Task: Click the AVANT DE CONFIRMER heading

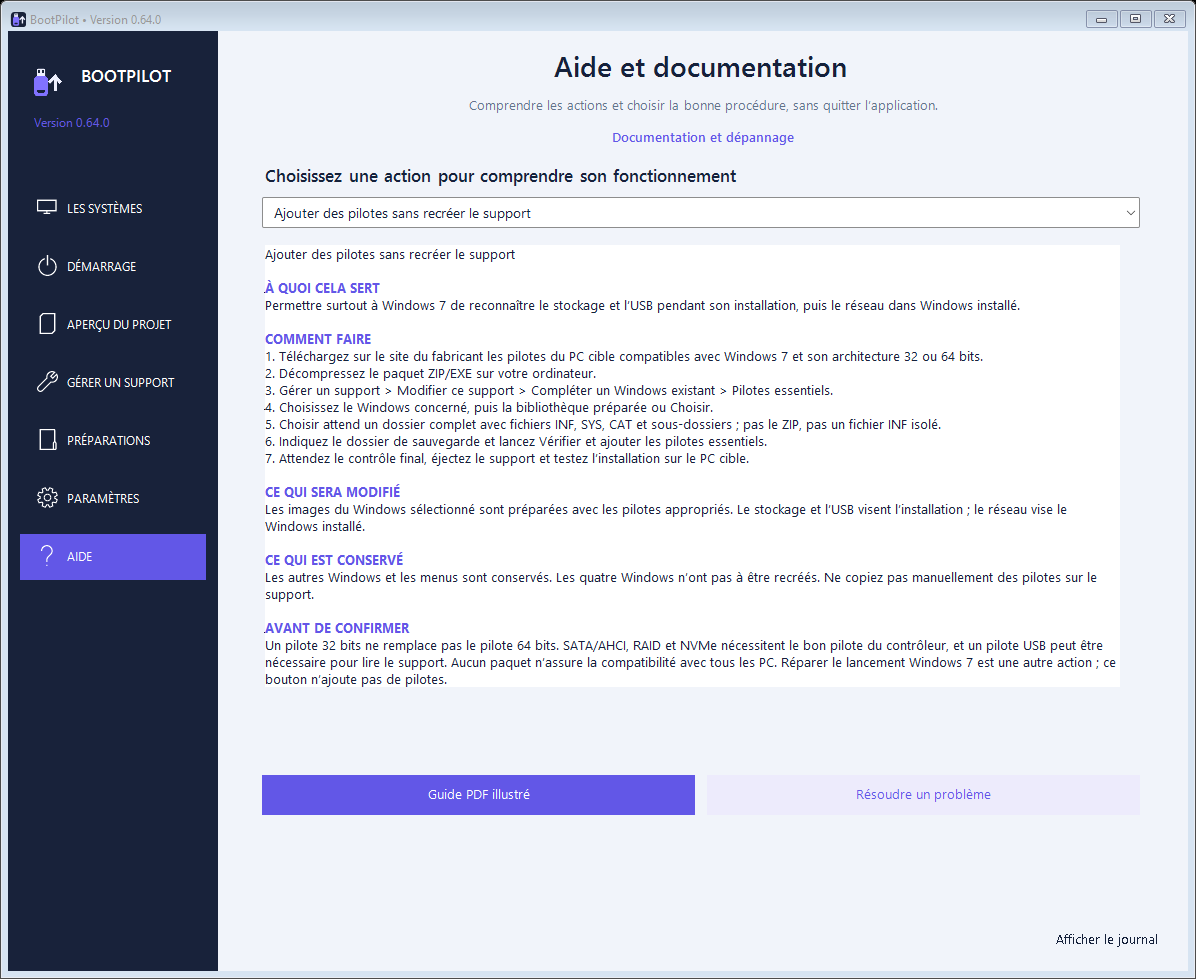Action: [x=337, y=628]
